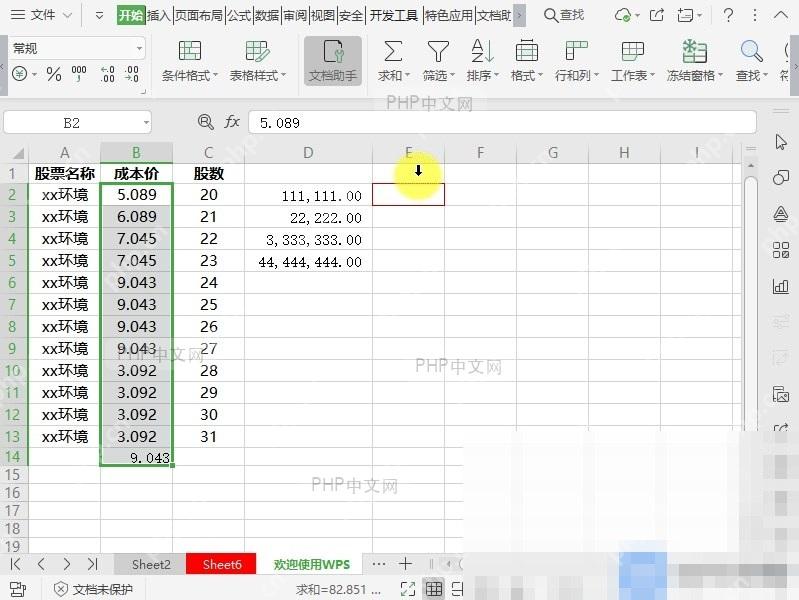Switch to normal grid view icon
The height and width of the screenshot is (600, 799).
pyautogui.click(x=434, y=589)
